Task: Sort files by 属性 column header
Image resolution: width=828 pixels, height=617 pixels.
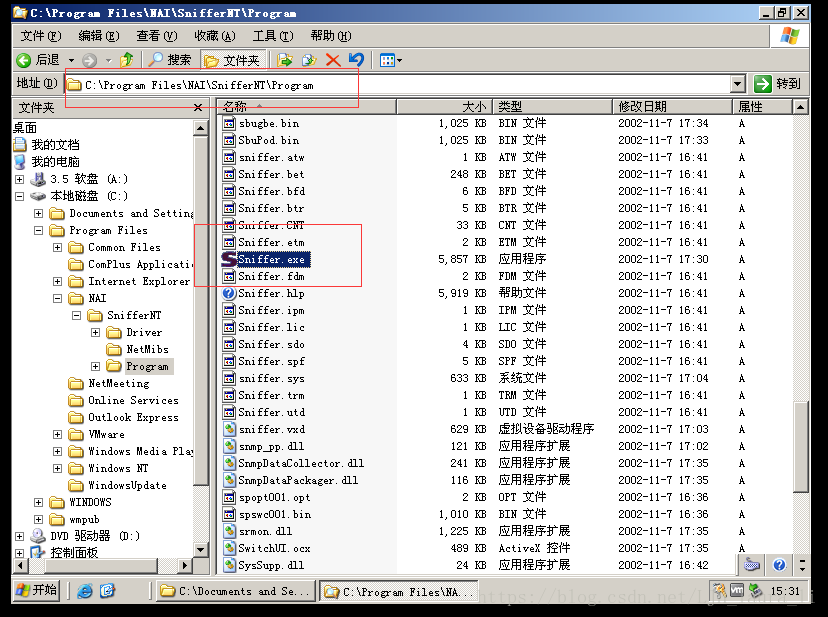Action: (763, 107)
